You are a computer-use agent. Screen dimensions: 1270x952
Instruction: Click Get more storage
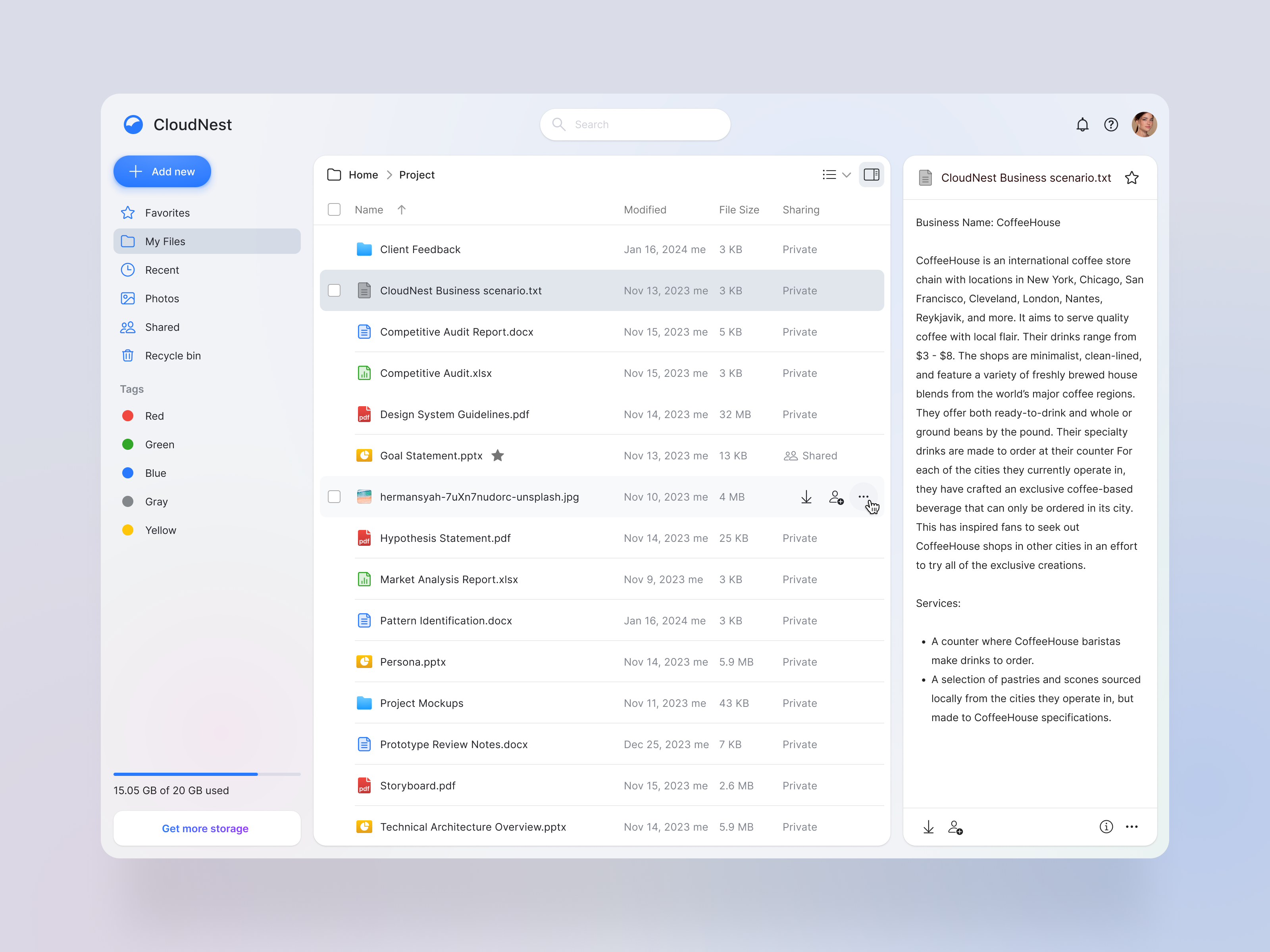click(205, 828)
